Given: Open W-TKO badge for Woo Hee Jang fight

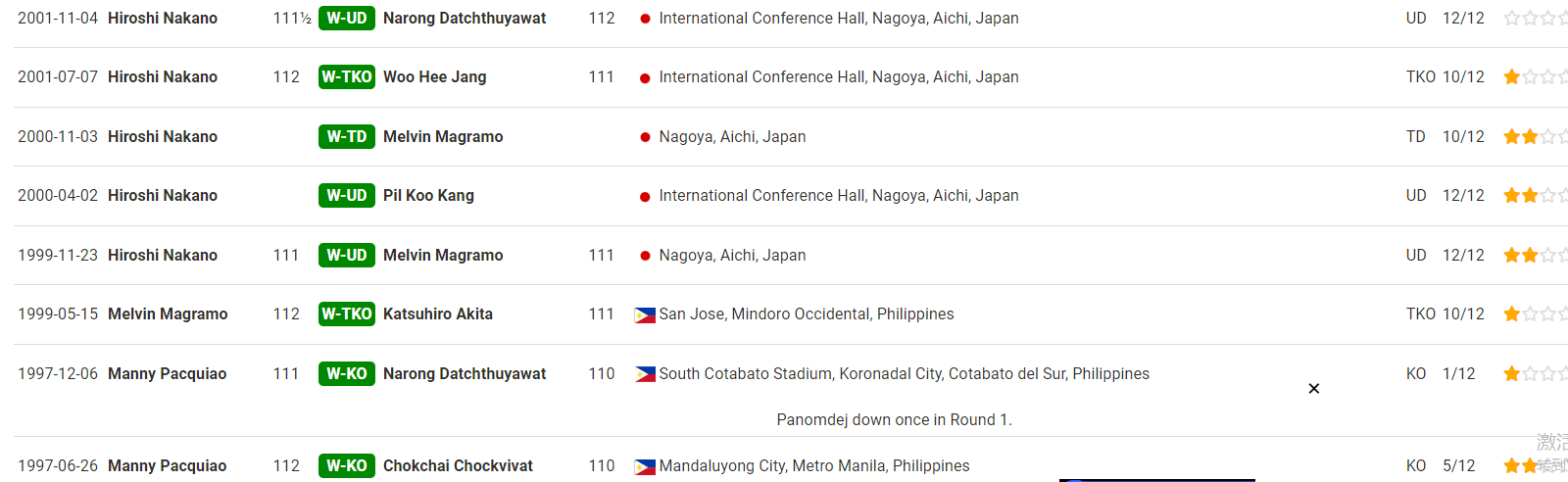Looking at the screenshot, I should point(347,76).
